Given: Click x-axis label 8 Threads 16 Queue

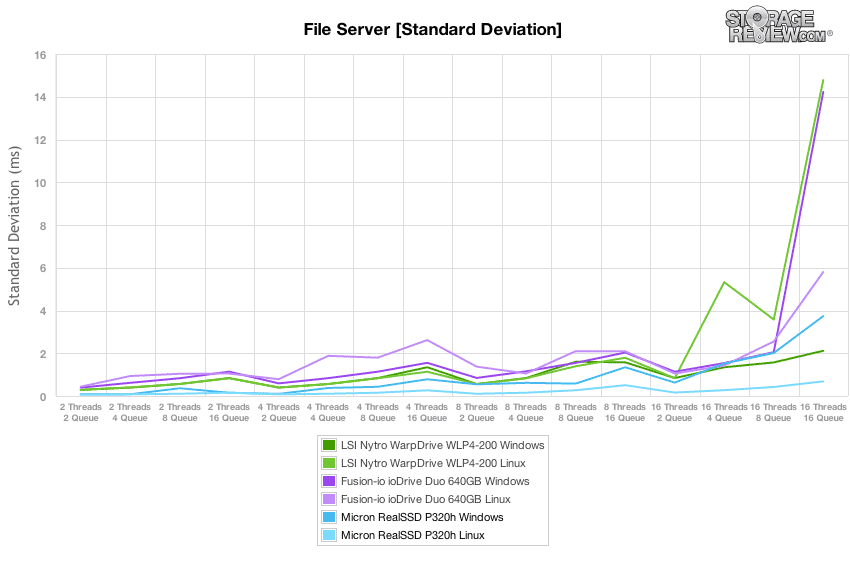Looking at the screenshot, I should tap(625, 413).
